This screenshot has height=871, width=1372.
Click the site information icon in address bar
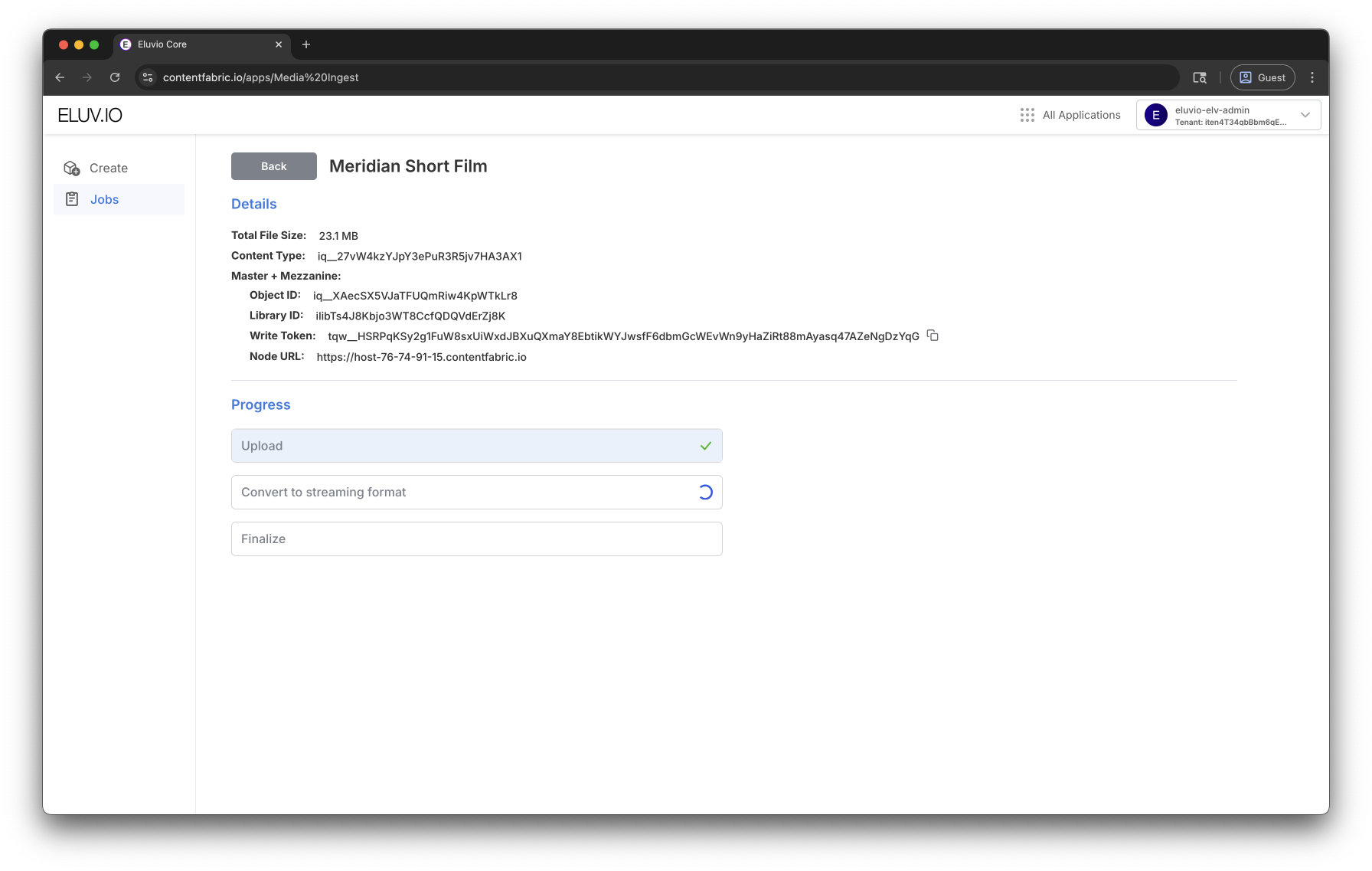click(x=149, y=77)
